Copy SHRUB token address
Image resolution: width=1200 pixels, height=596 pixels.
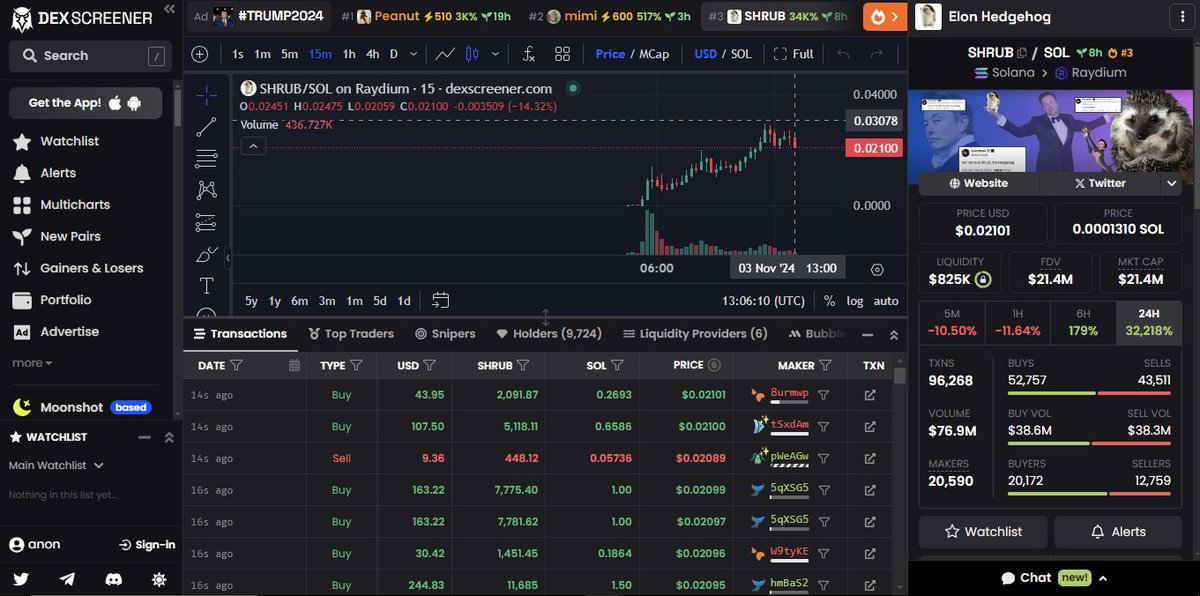pyautogui.click(x=1022, y=52)
